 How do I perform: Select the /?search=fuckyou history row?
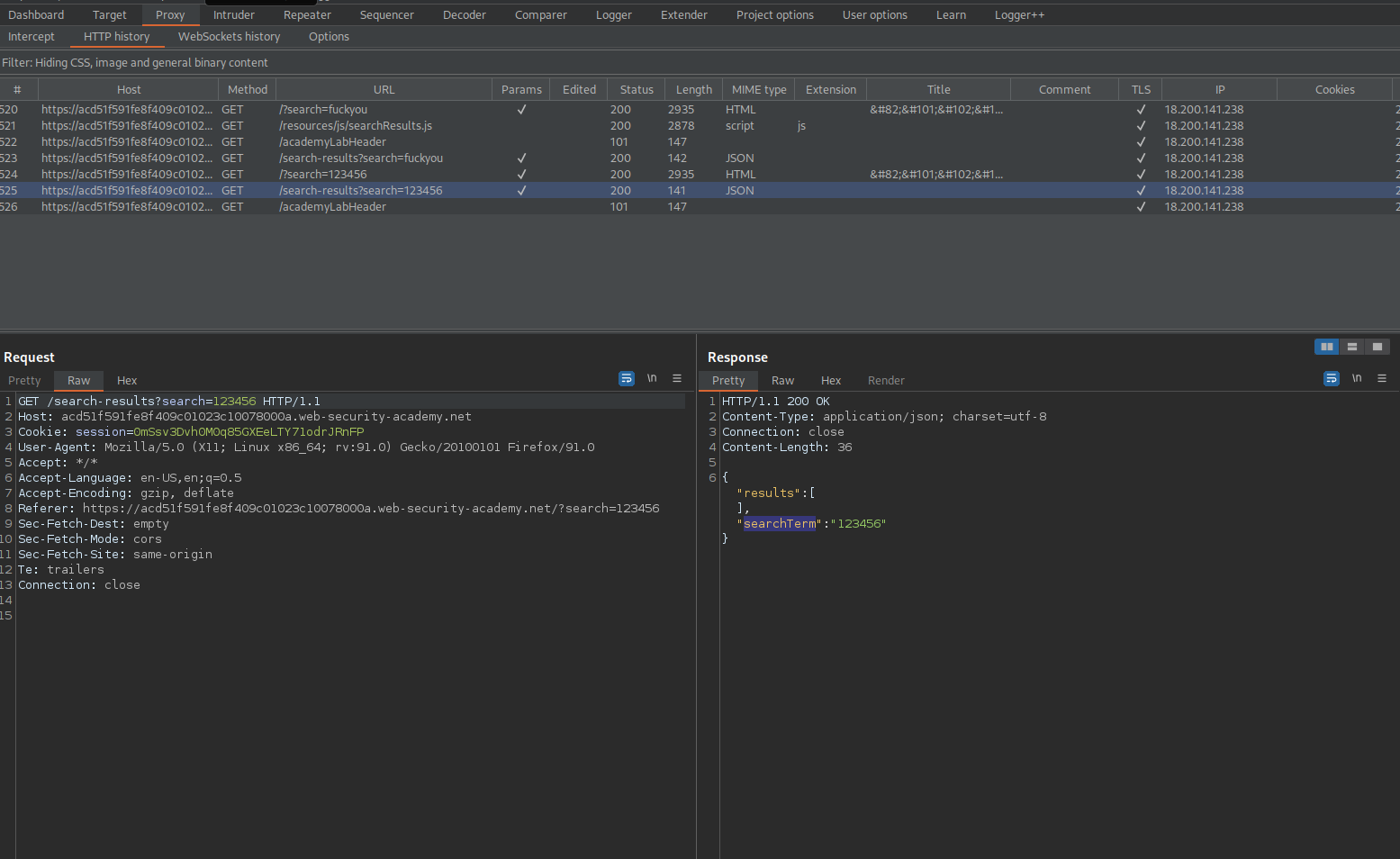pyautogui.click(x=700, y=110)
